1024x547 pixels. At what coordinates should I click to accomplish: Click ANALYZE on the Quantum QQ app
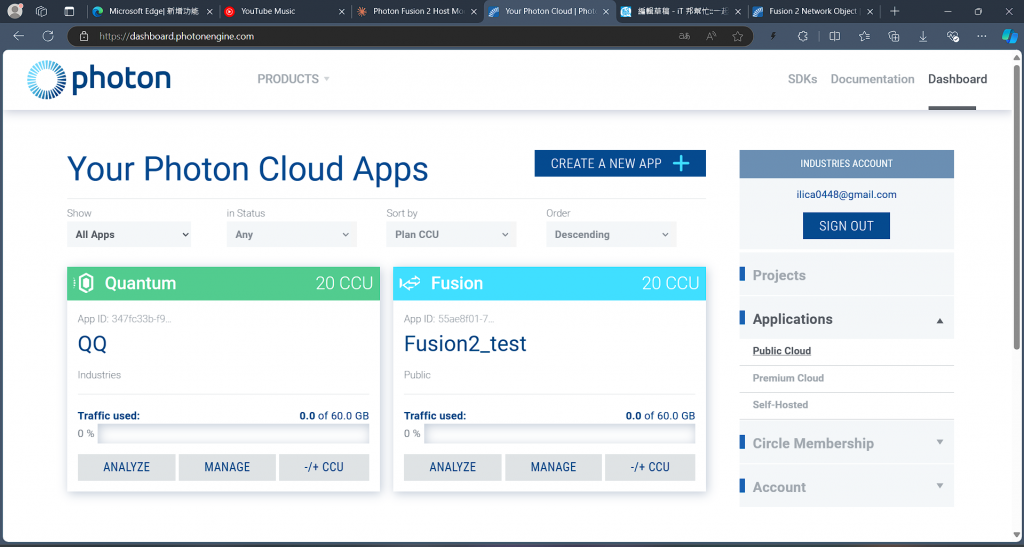click(x=127, y=467)
